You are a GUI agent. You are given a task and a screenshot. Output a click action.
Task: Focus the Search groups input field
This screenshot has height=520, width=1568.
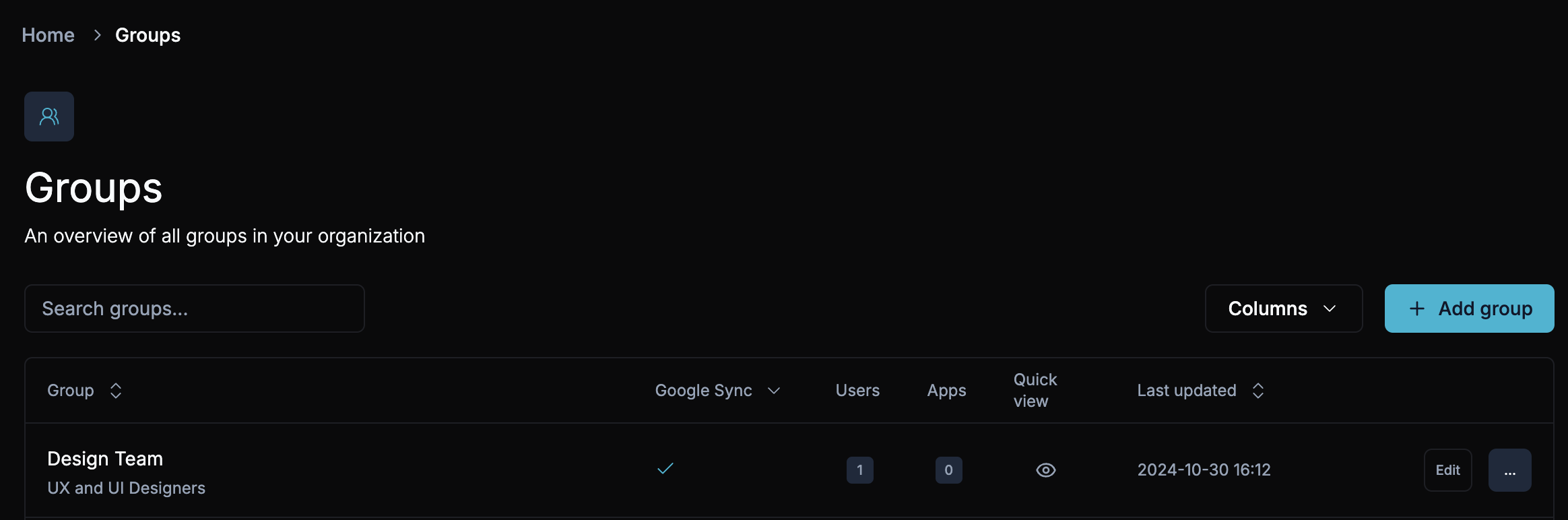coord(194,308)
